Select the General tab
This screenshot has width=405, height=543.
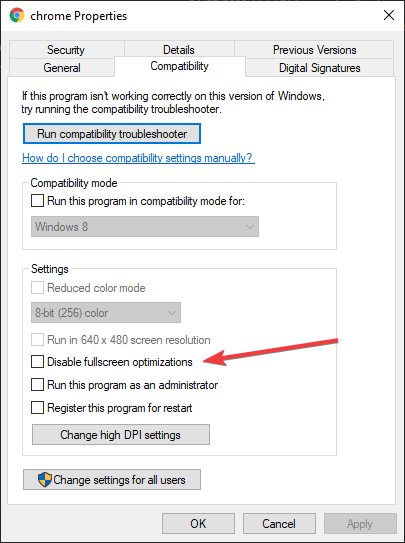62,68
